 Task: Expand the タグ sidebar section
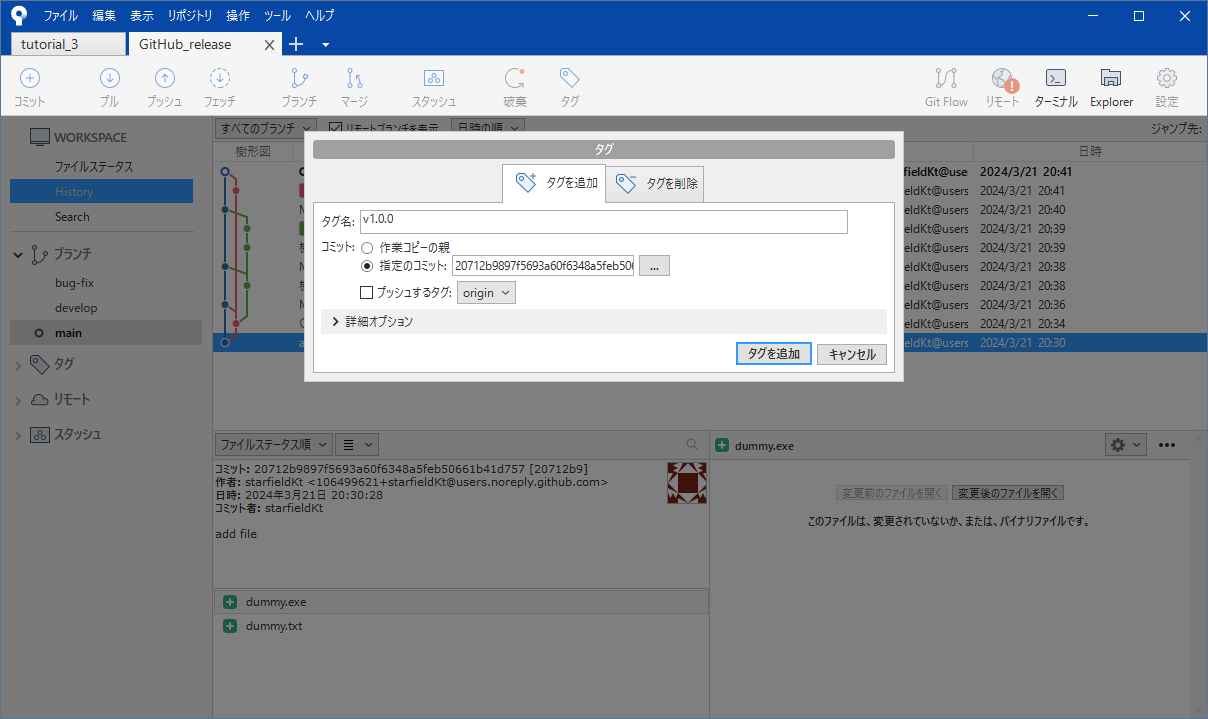tap(18, 365)
